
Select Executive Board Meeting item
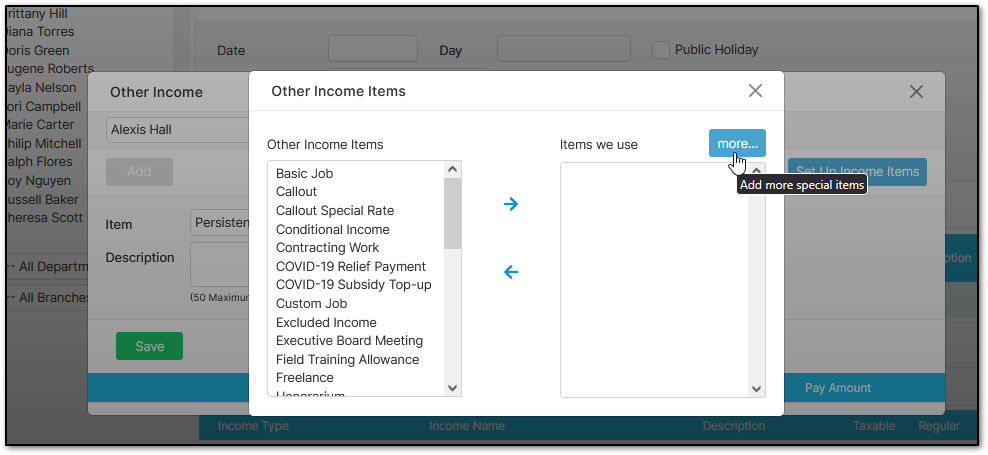pos(349,340)
